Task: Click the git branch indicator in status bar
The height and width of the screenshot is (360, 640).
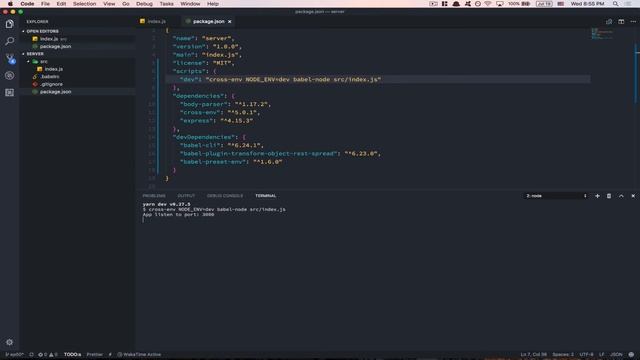Action: click(x=15, y=354)
